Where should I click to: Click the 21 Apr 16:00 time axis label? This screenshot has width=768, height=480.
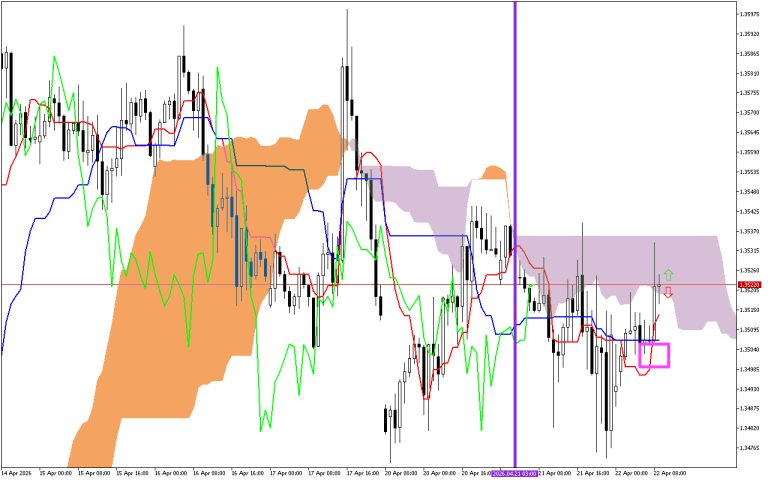coord(593,474)
